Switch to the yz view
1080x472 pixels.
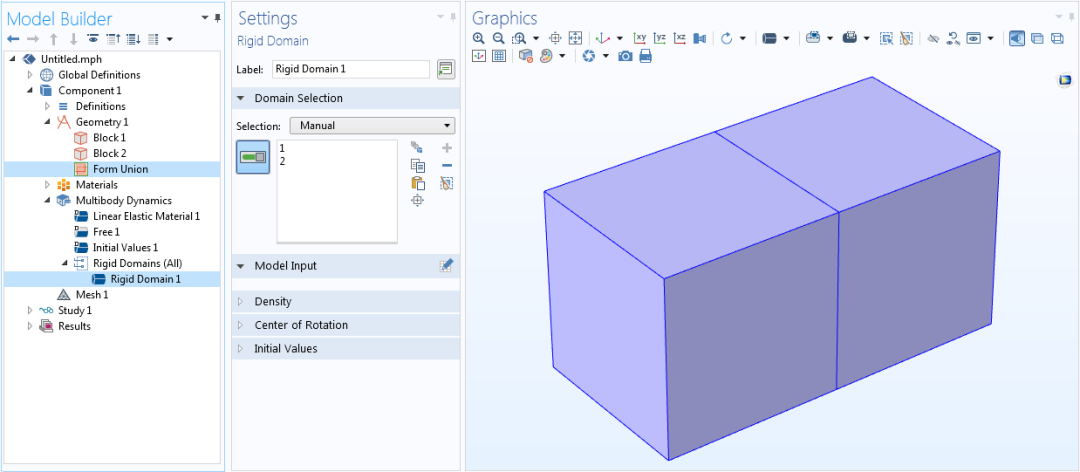coord(660,39)
